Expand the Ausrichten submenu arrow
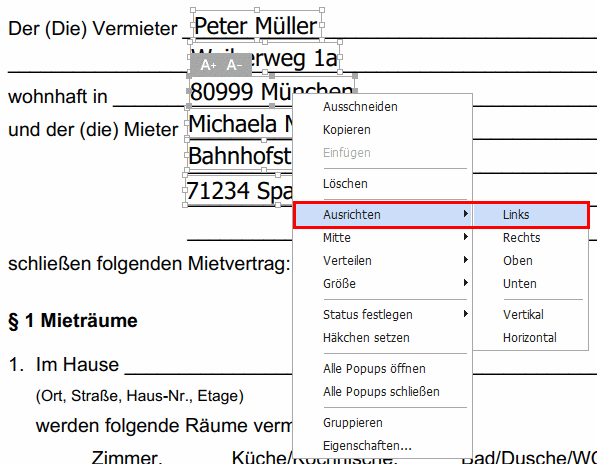 (x=466, y=214)
